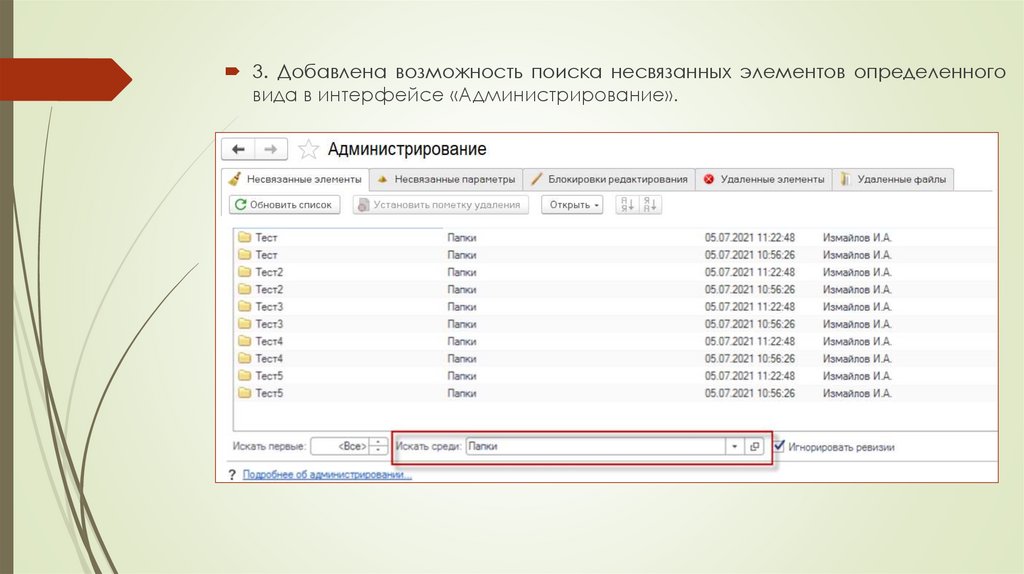Switch to the Несвязанные параметры tab
This screenshot has width=1024, height=574.
(446, 180)
